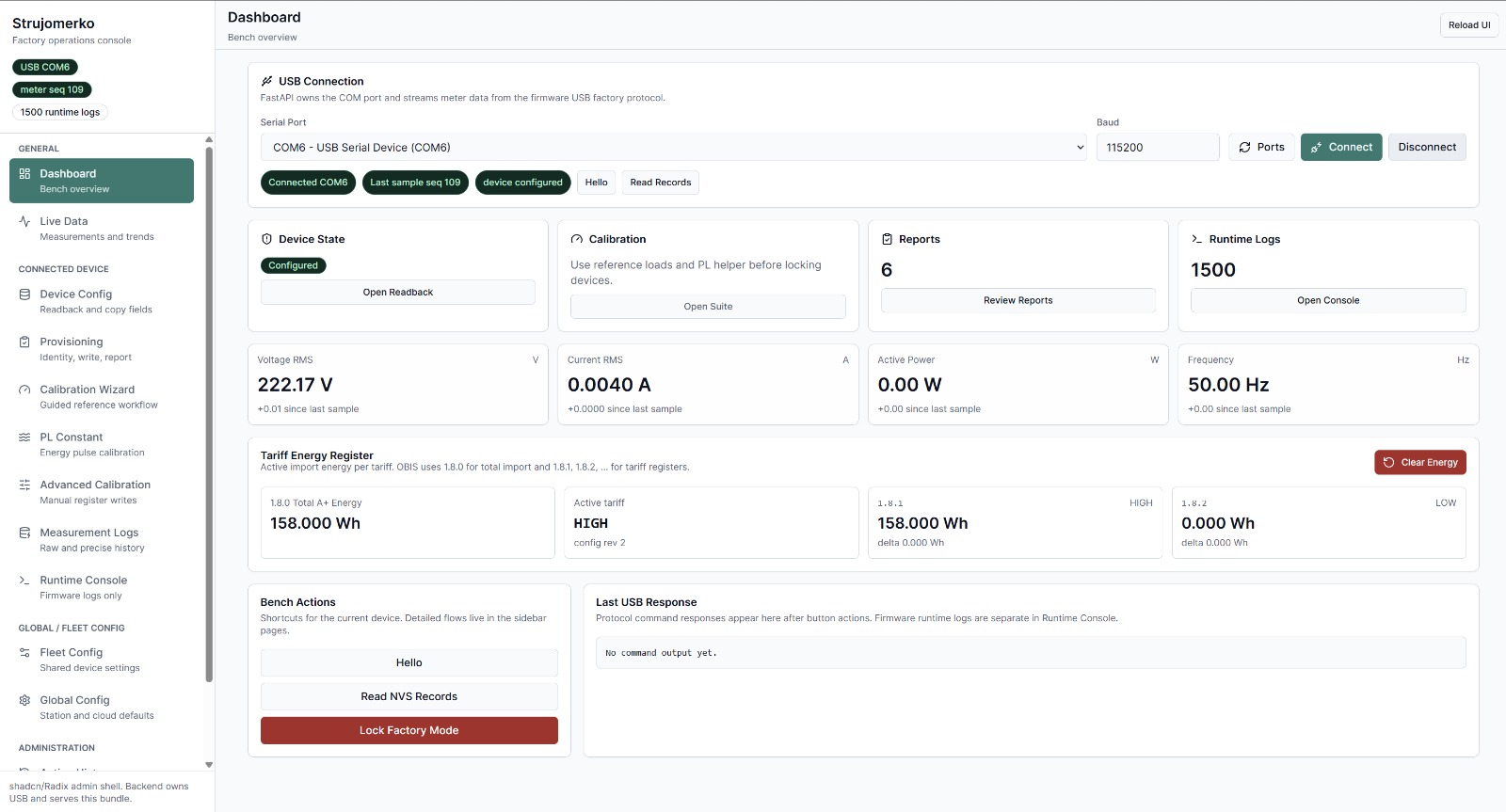Click the Runtime Console terminal icon

coord(24,581)
